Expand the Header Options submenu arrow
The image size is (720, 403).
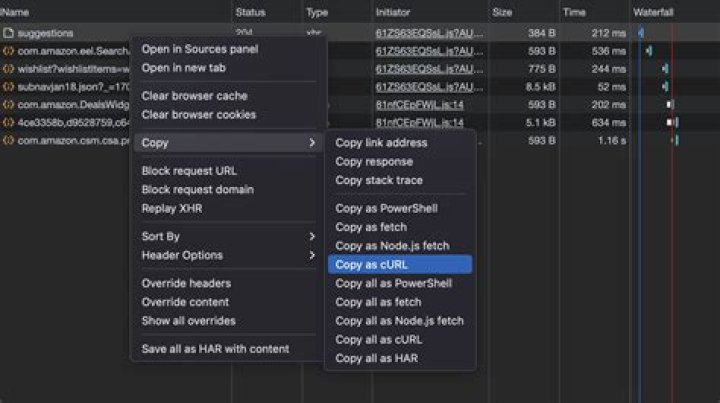pos(312,255)
